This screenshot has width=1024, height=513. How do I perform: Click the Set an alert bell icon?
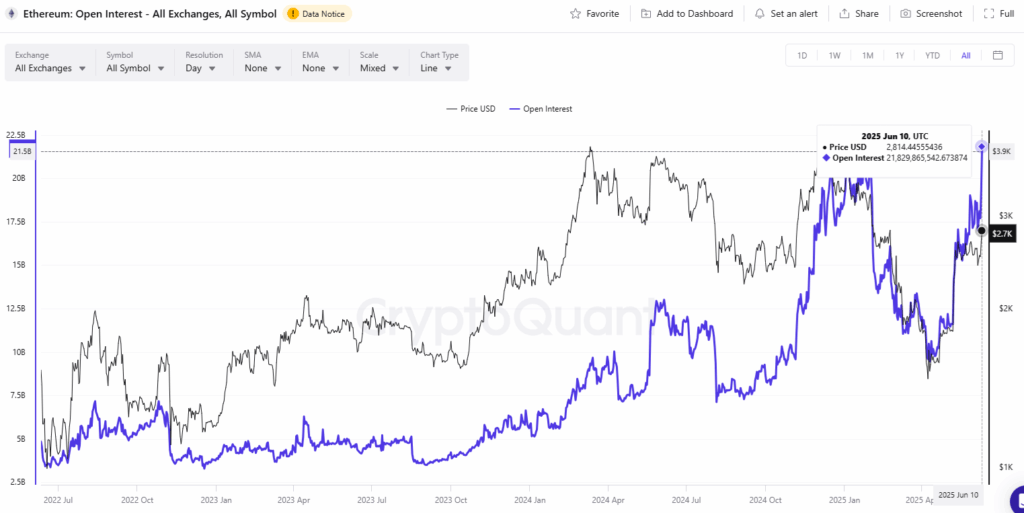click(x=760, y=14)
